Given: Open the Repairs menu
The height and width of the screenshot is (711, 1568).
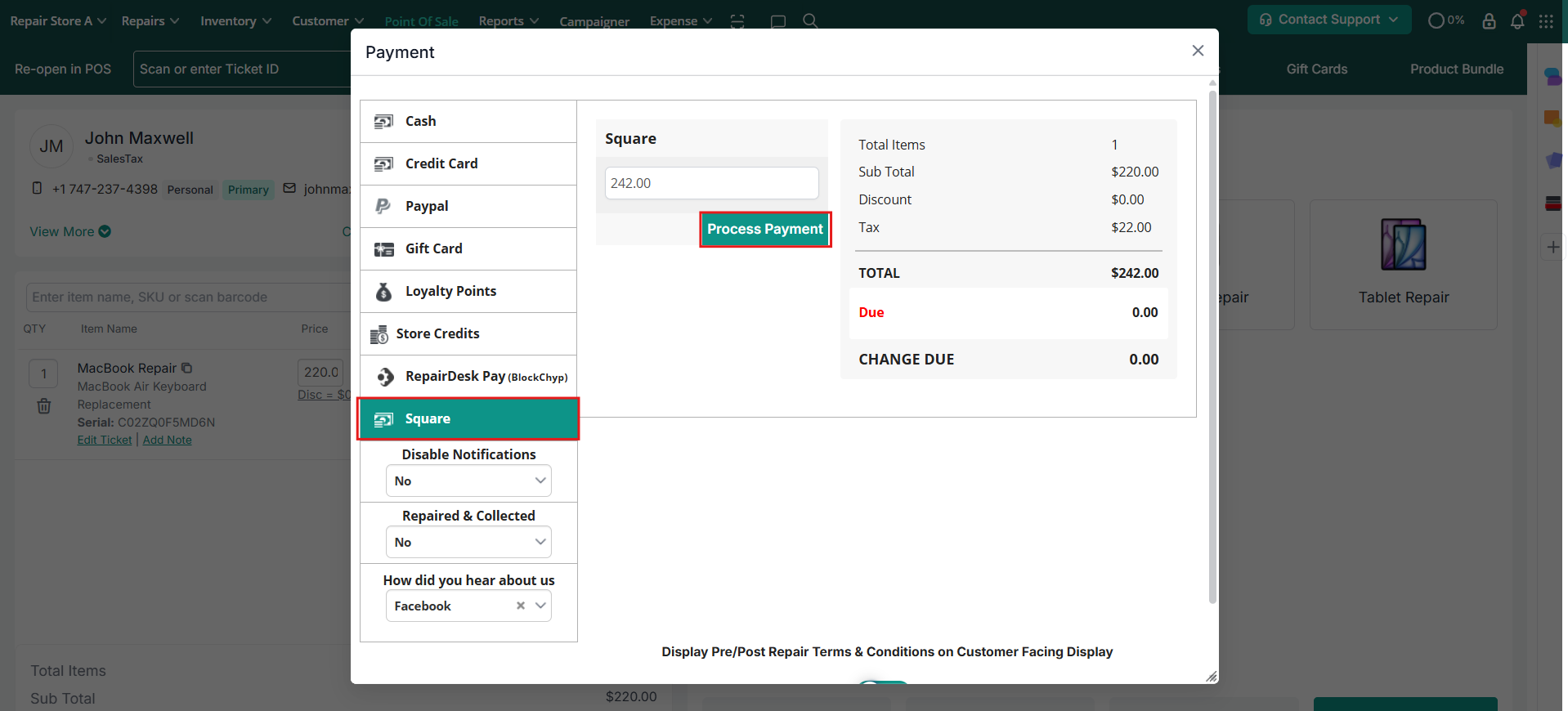Looking at the screenshot, I should [150, 20].
